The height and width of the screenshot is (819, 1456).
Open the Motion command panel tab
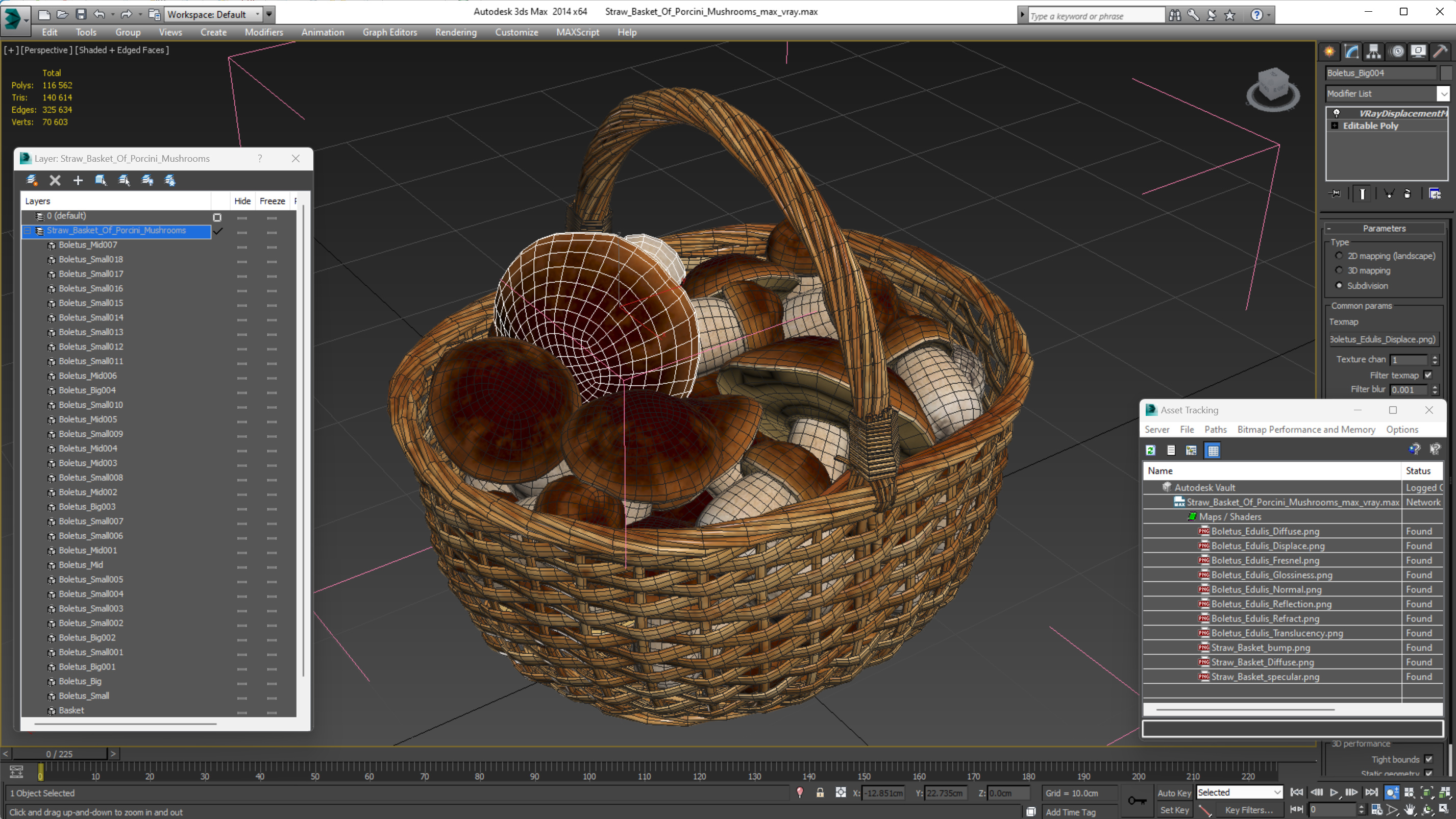point(1397,52)
